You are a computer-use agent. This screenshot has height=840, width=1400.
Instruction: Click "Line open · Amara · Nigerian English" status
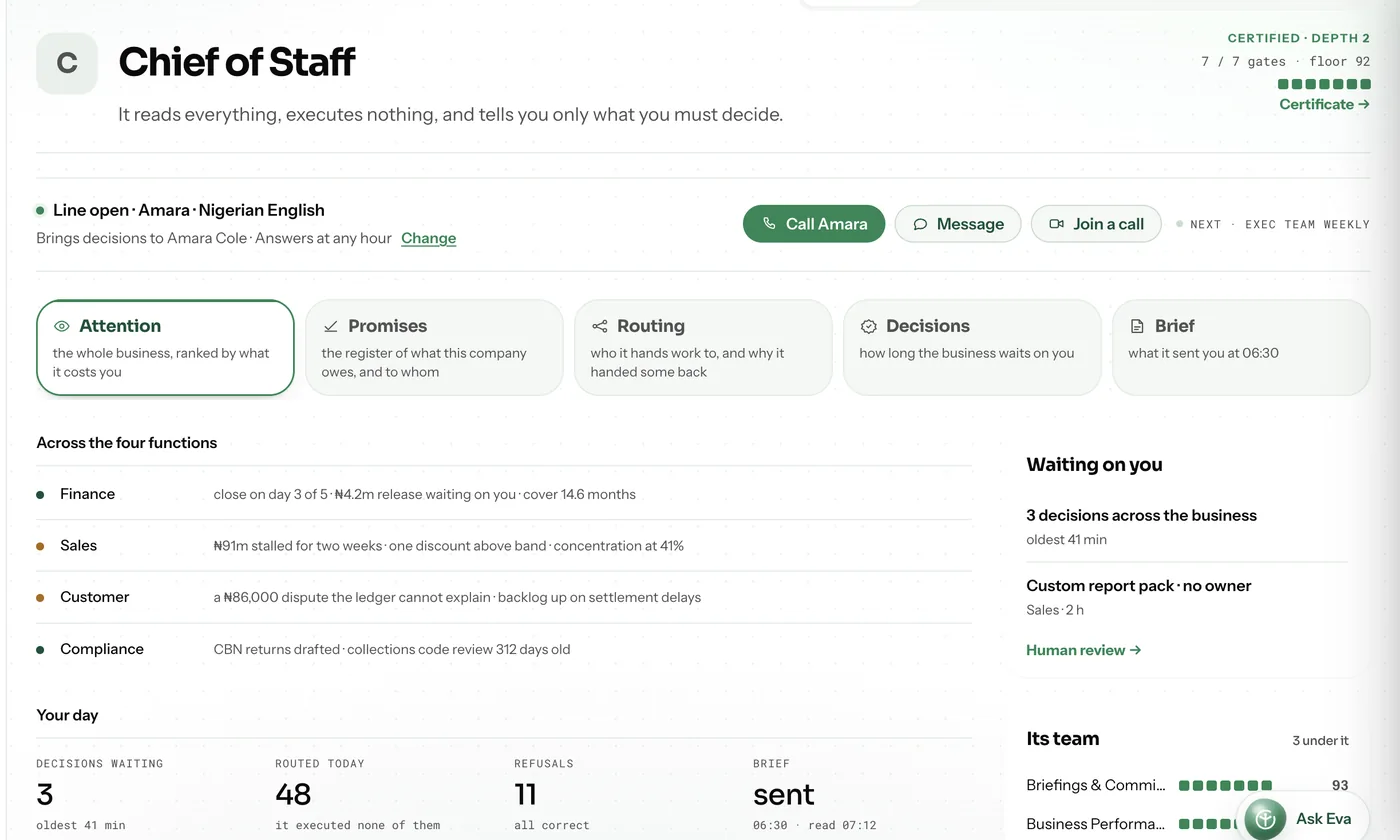[188, 210]
